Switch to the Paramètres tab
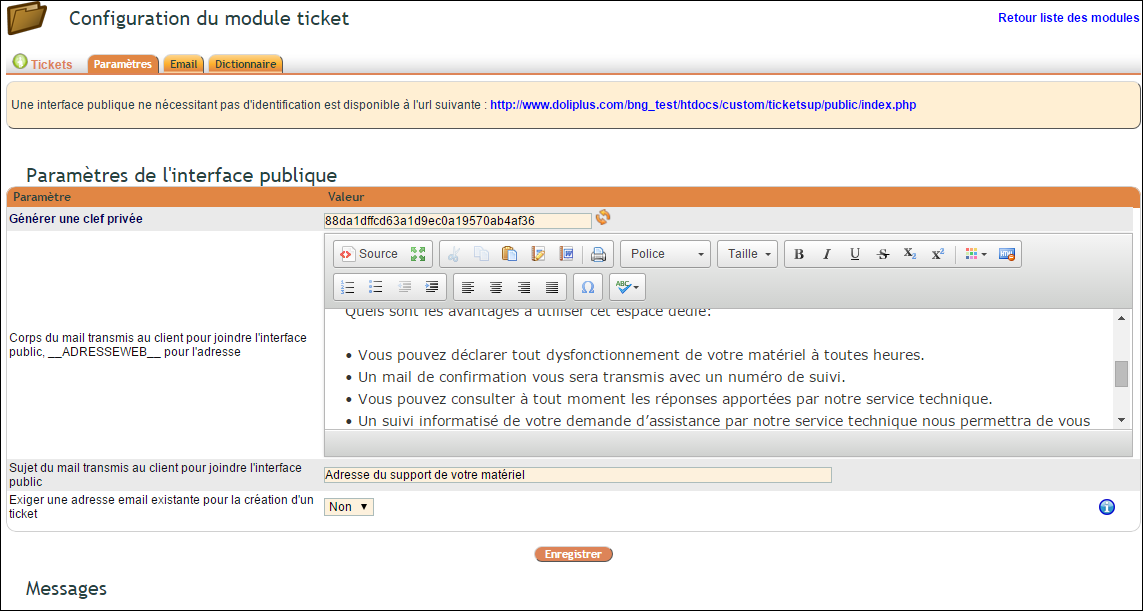This screenshot has height=611, width=1143. point(123,64)
